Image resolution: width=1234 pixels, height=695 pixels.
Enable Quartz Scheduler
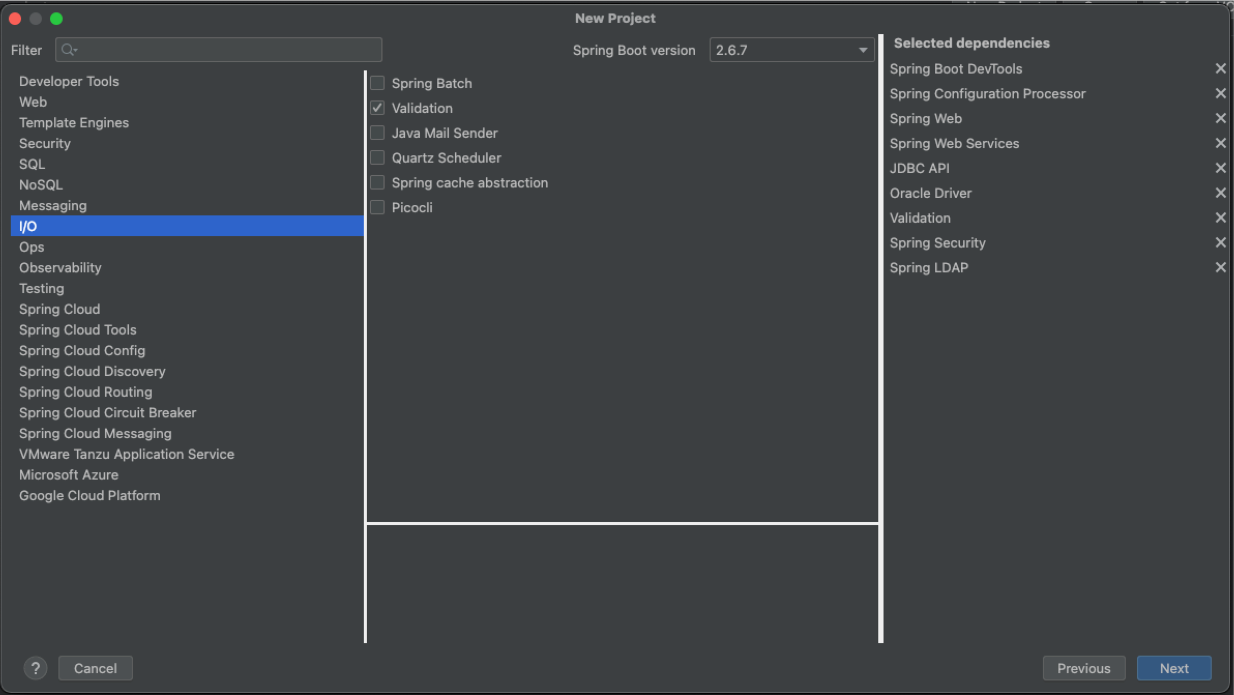coord(377,157)
